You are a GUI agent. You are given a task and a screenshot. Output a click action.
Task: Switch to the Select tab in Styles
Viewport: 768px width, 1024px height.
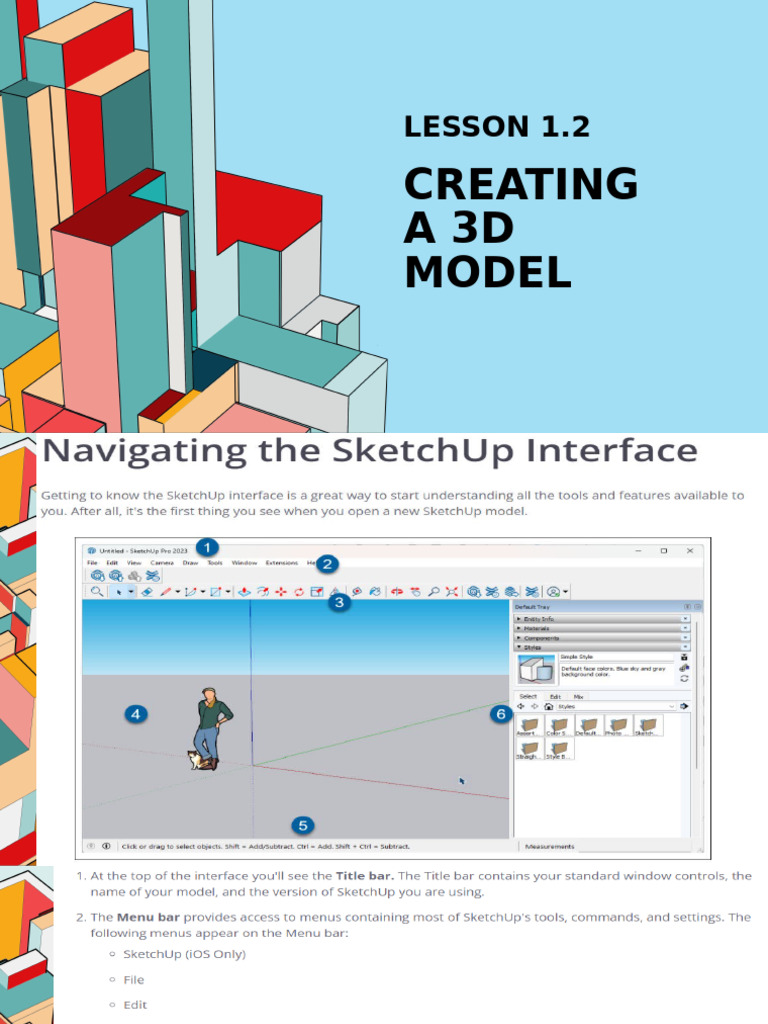pos(528,696)
